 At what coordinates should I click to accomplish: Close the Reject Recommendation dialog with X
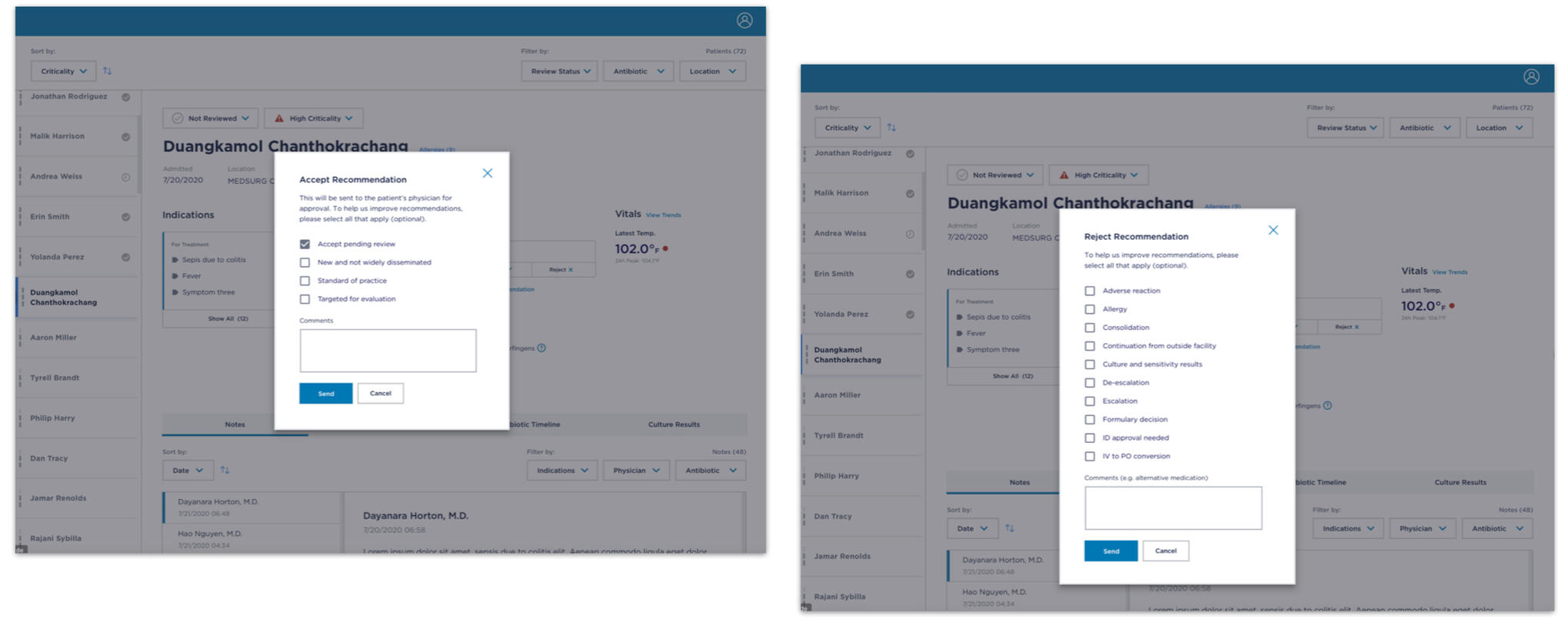tap(1273, 230)
